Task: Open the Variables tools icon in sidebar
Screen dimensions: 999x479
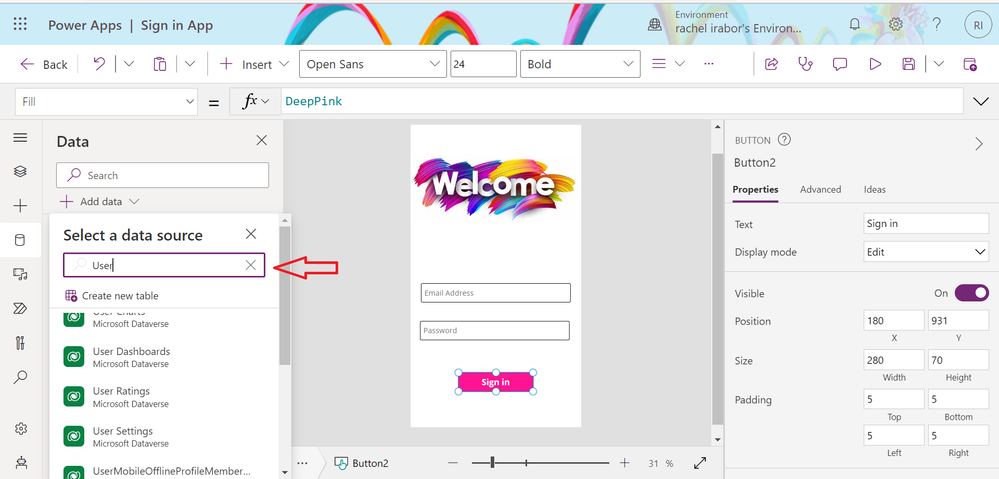Action: [x=20, y=343]
